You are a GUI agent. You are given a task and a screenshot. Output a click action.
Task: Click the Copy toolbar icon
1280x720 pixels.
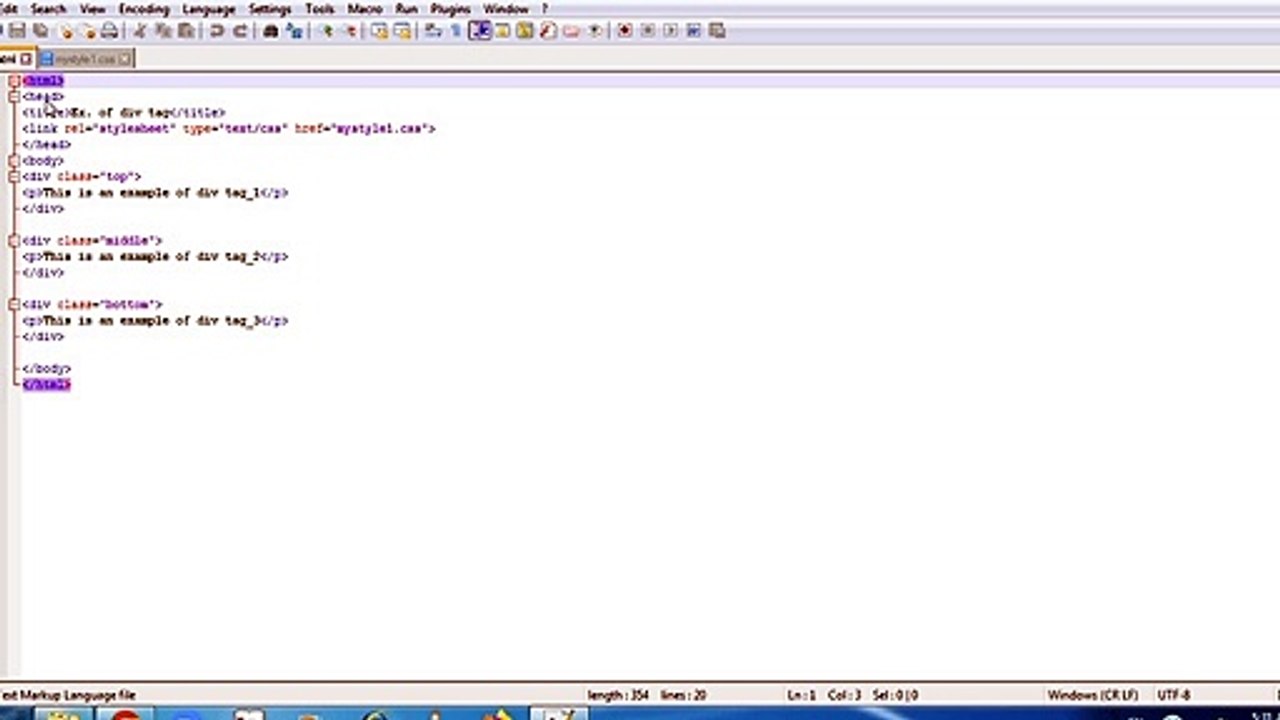163,31
